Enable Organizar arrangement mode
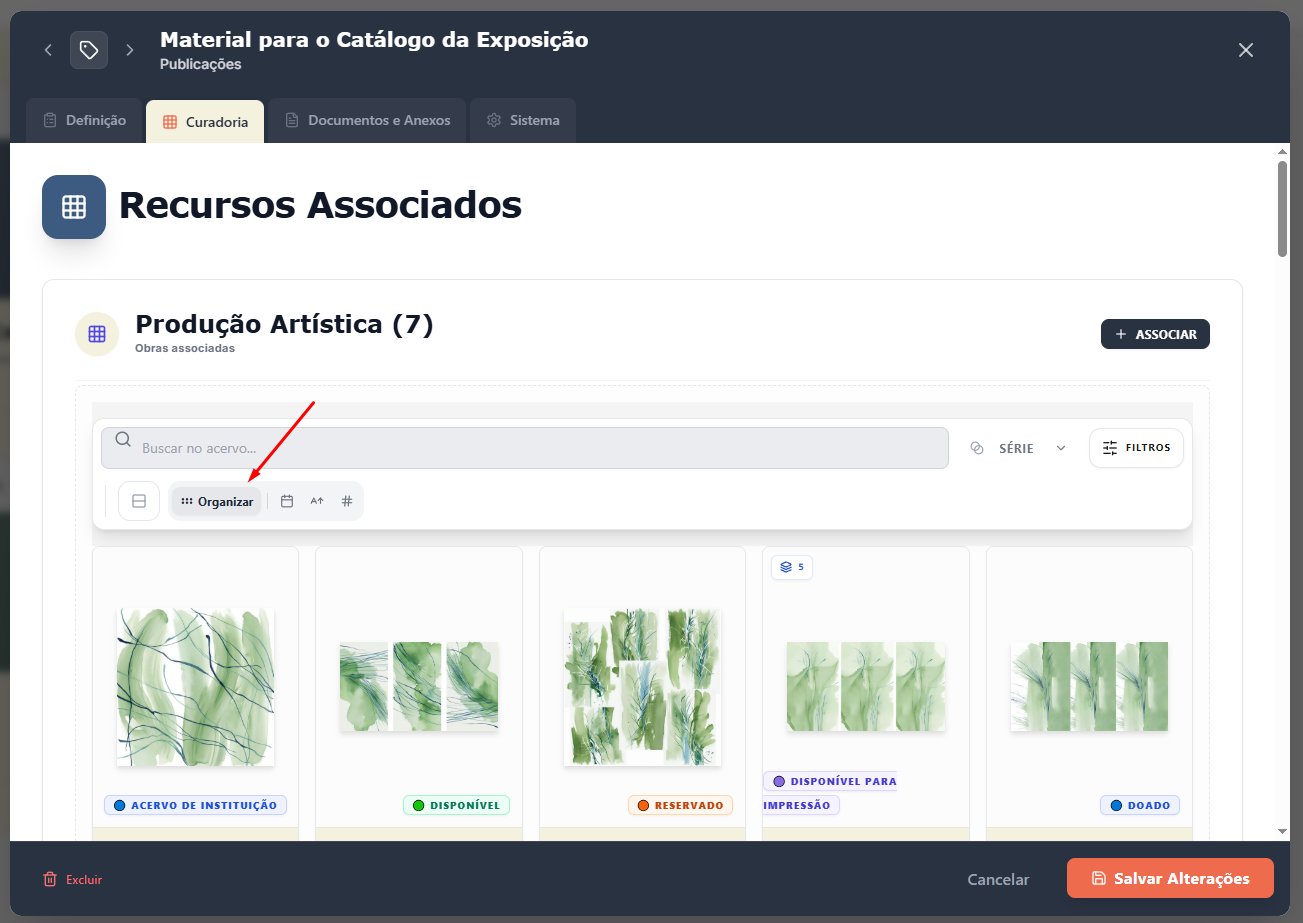The width and height of the screenshot is (1303, 923). click(216, 500)
